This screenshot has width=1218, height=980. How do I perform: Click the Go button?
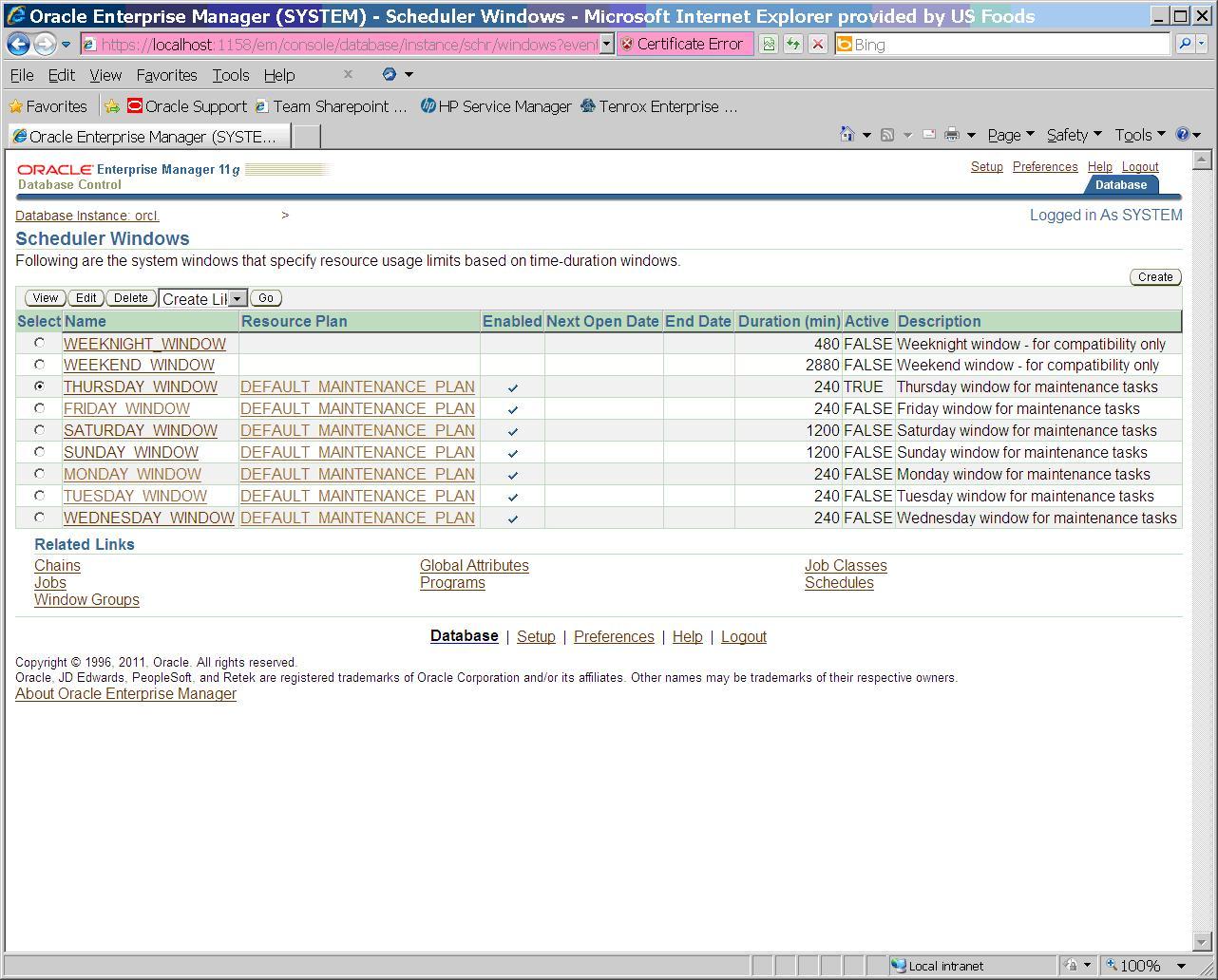click(266, 298)
